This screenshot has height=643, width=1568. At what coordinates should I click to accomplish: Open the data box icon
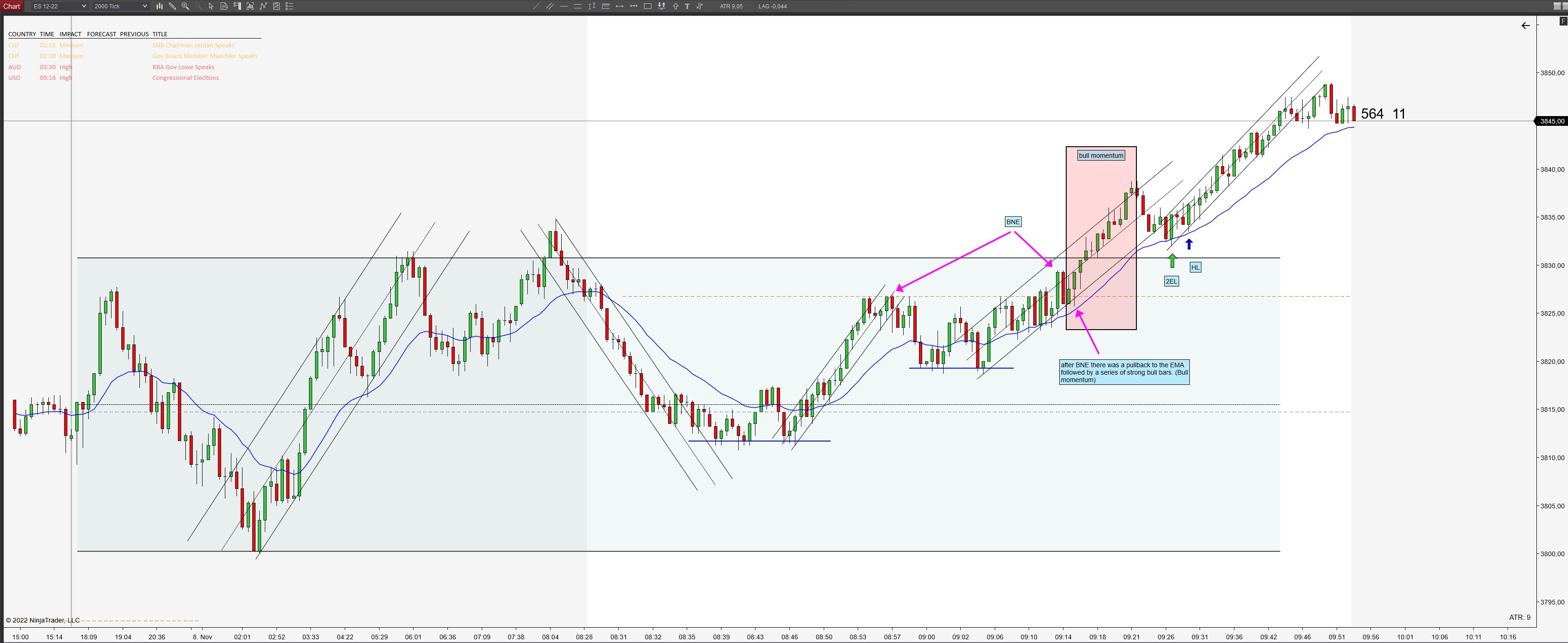pyautogui.click(x=223, y=6)
